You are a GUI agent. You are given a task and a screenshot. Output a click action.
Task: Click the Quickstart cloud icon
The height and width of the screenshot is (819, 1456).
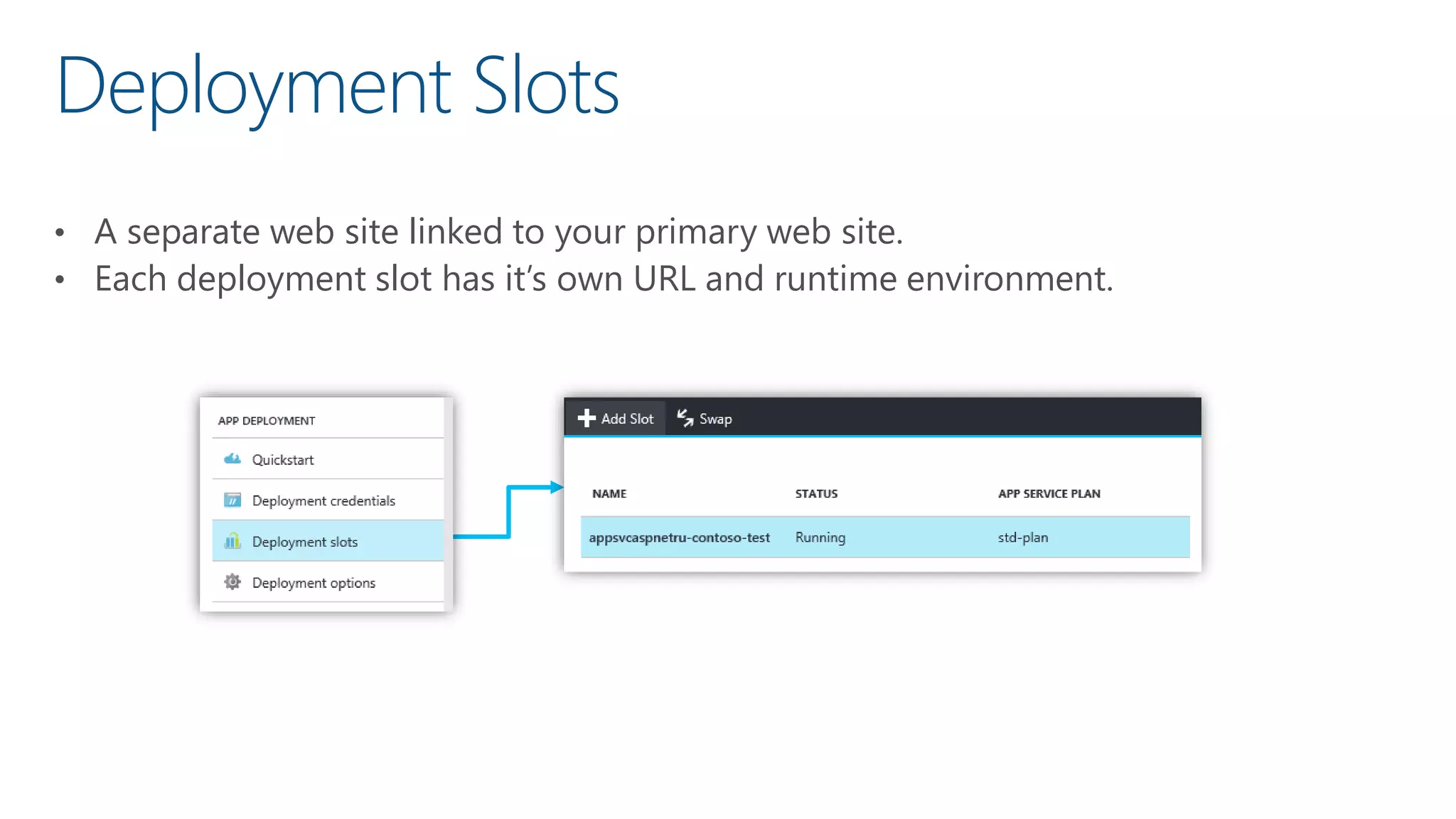232,459
